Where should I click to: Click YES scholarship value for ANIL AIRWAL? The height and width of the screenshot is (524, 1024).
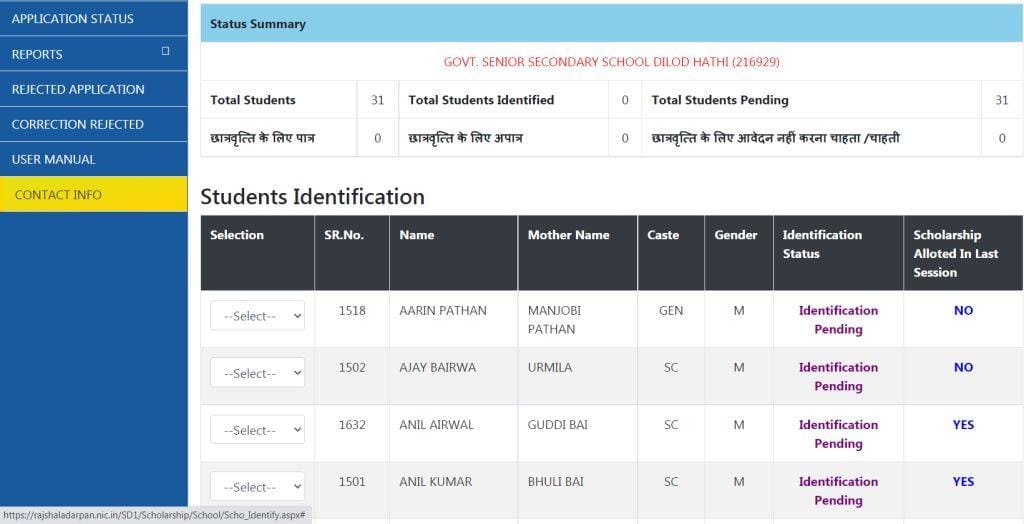point(963,425)
